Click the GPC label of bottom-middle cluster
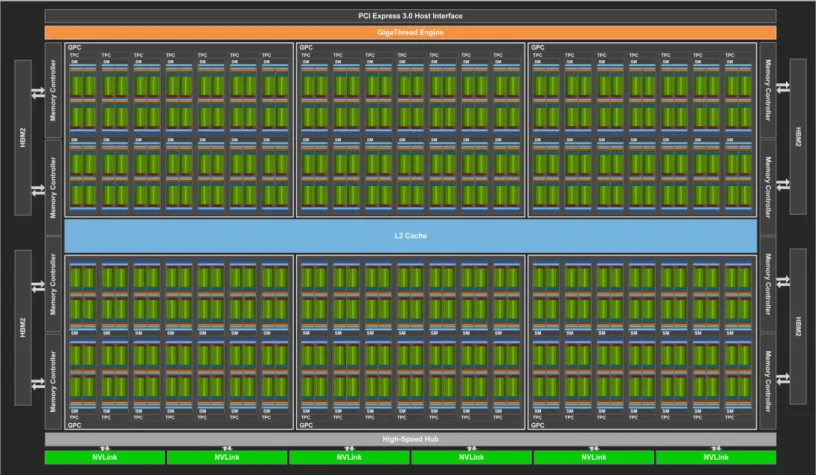Screen dimensions: 816x475 click(x=306, y=425)
